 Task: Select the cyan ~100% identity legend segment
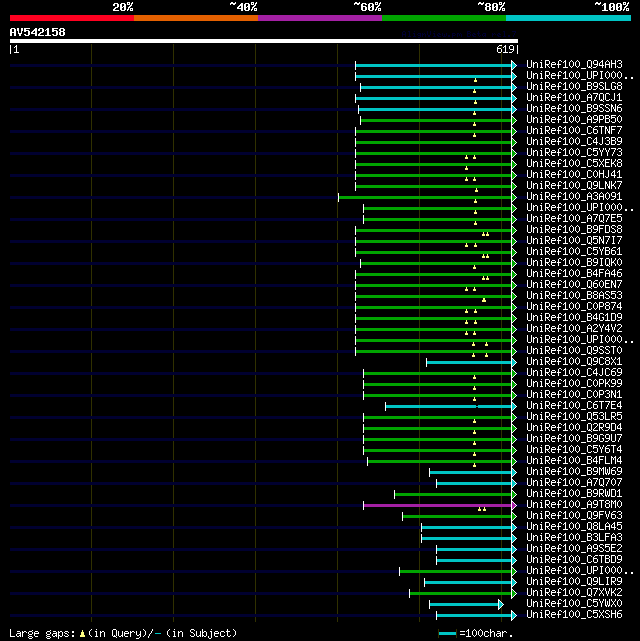(568, 18)
